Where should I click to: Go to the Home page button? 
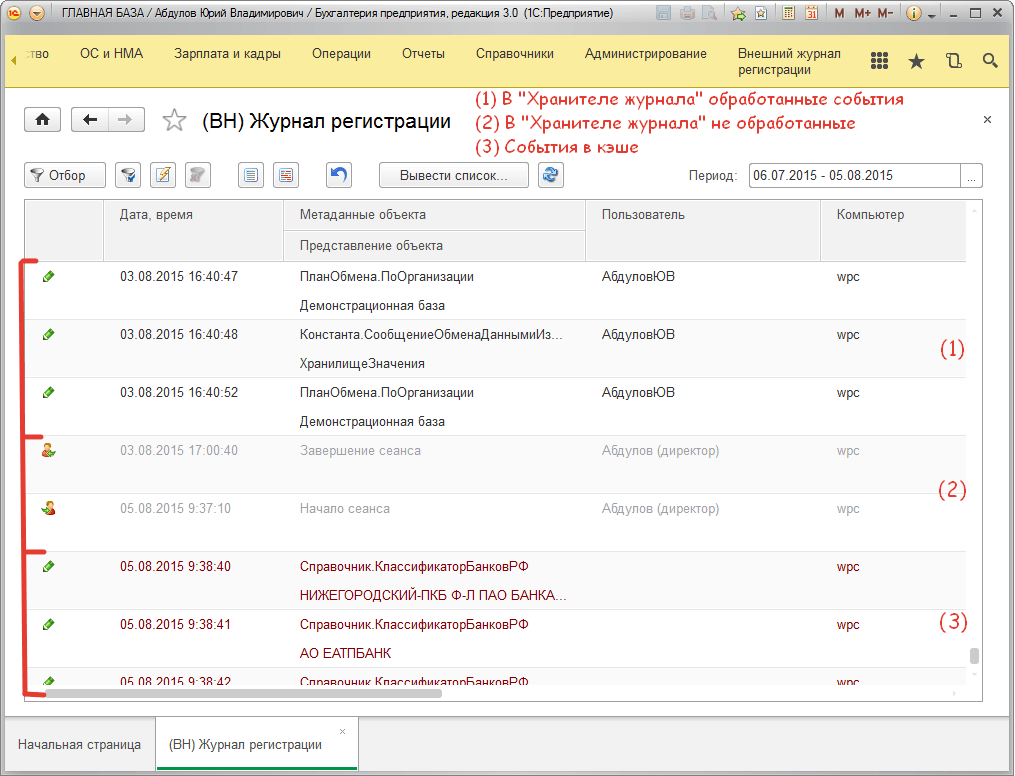coord(43,120)
